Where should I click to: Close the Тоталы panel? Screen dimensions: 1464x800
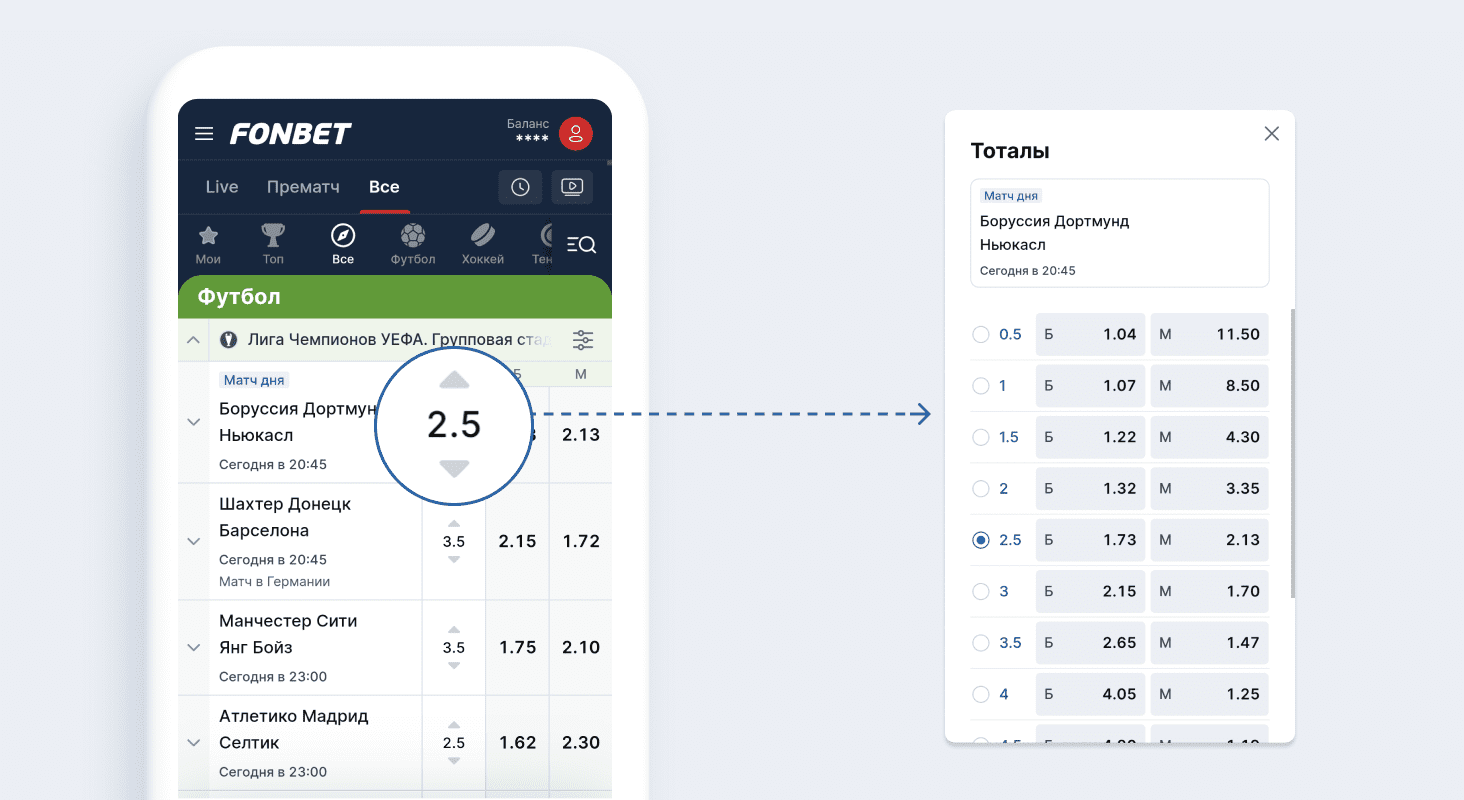point(1272,134)
